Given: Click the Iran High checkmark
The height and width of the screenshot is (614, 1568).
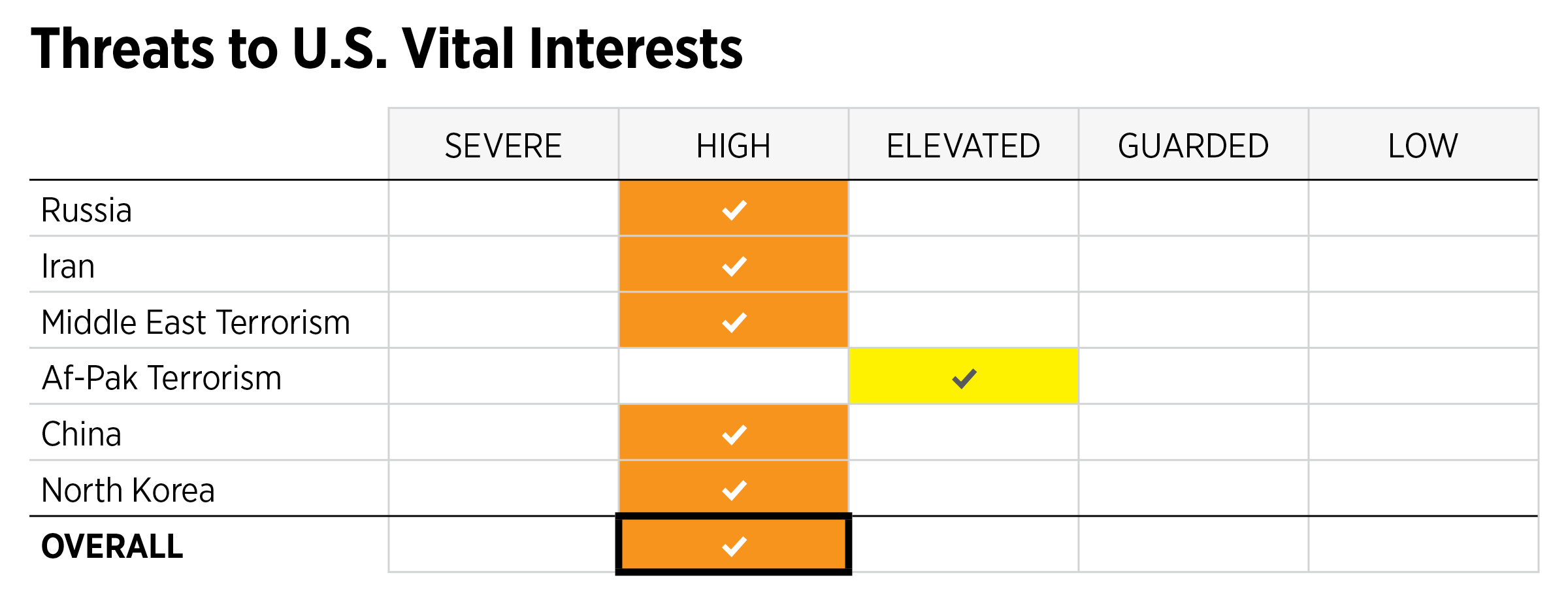Looking at the screenshot, I should tap(734, 266).
